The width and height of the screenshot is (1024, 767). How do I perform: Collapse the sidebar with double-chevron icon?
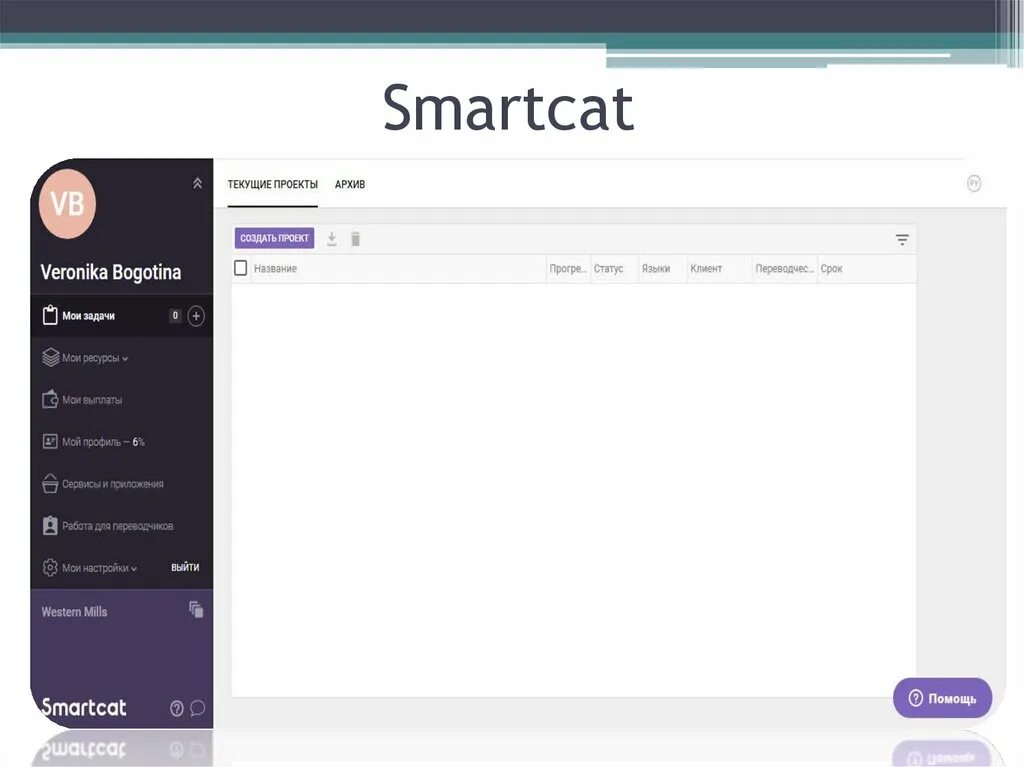coord(197,184)
